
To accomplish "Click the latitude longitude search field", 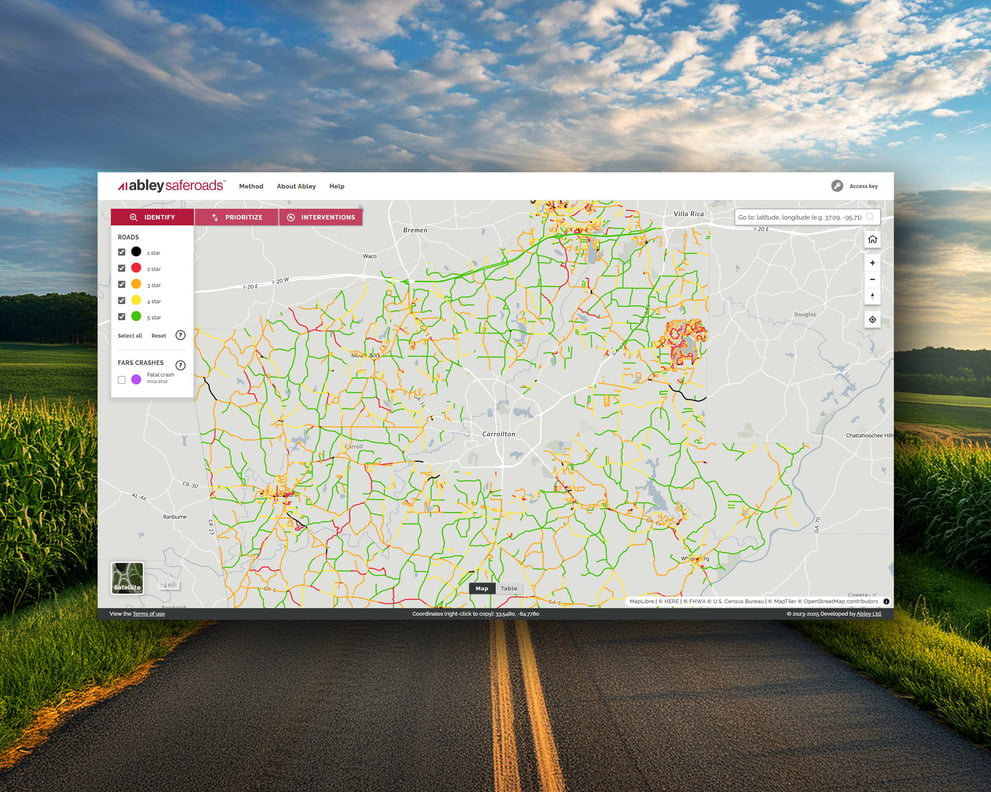I will tap(800, 216).
